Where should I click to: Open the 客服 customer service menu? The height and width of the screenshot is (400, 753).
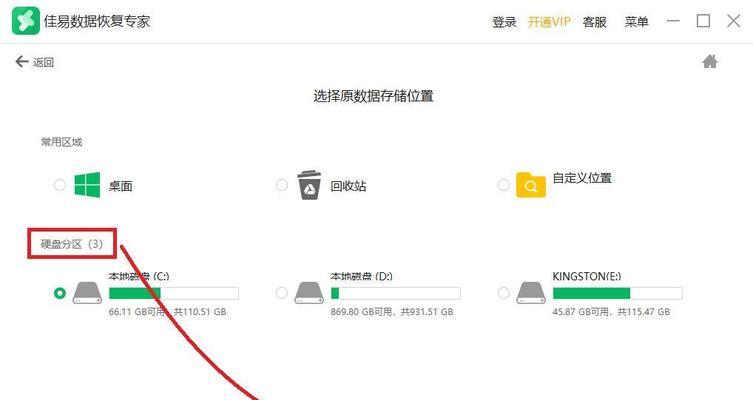point(595,22)
